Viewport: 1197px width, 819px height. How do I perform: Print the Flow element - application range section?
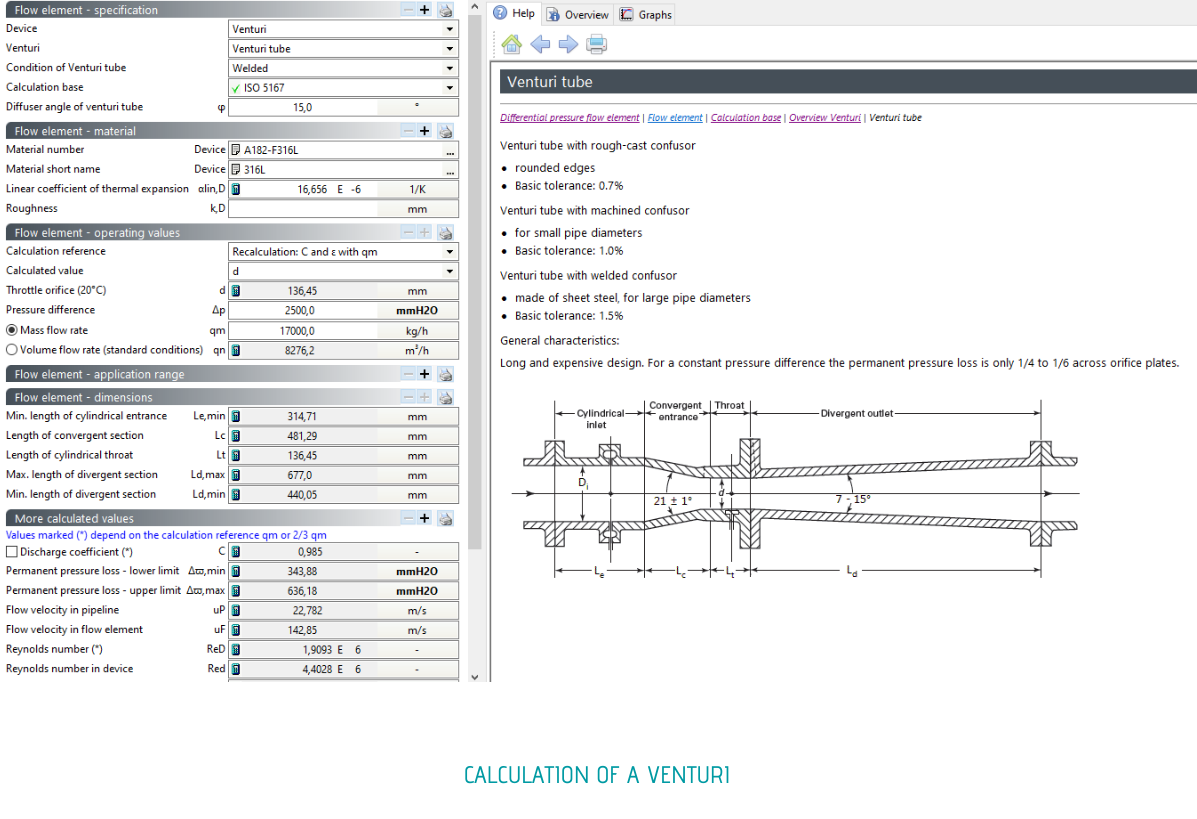[445, 374]
